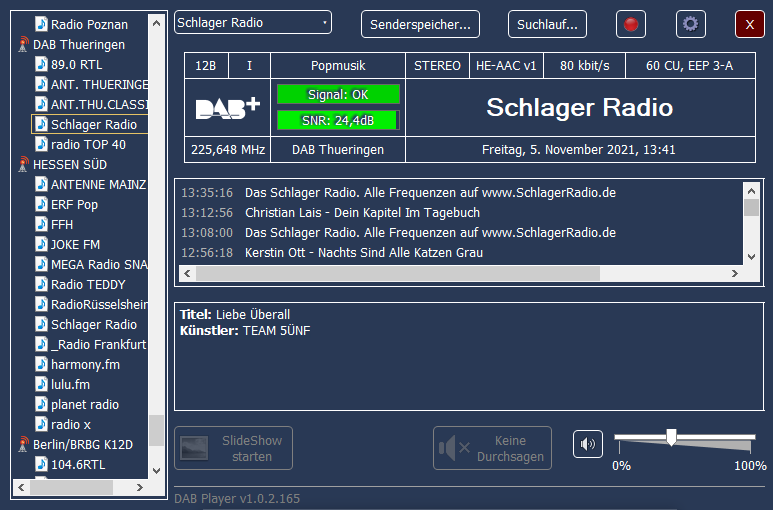Toggle Keine Durchsagen announcements button
773x510 pixels.
pos(492,448)
